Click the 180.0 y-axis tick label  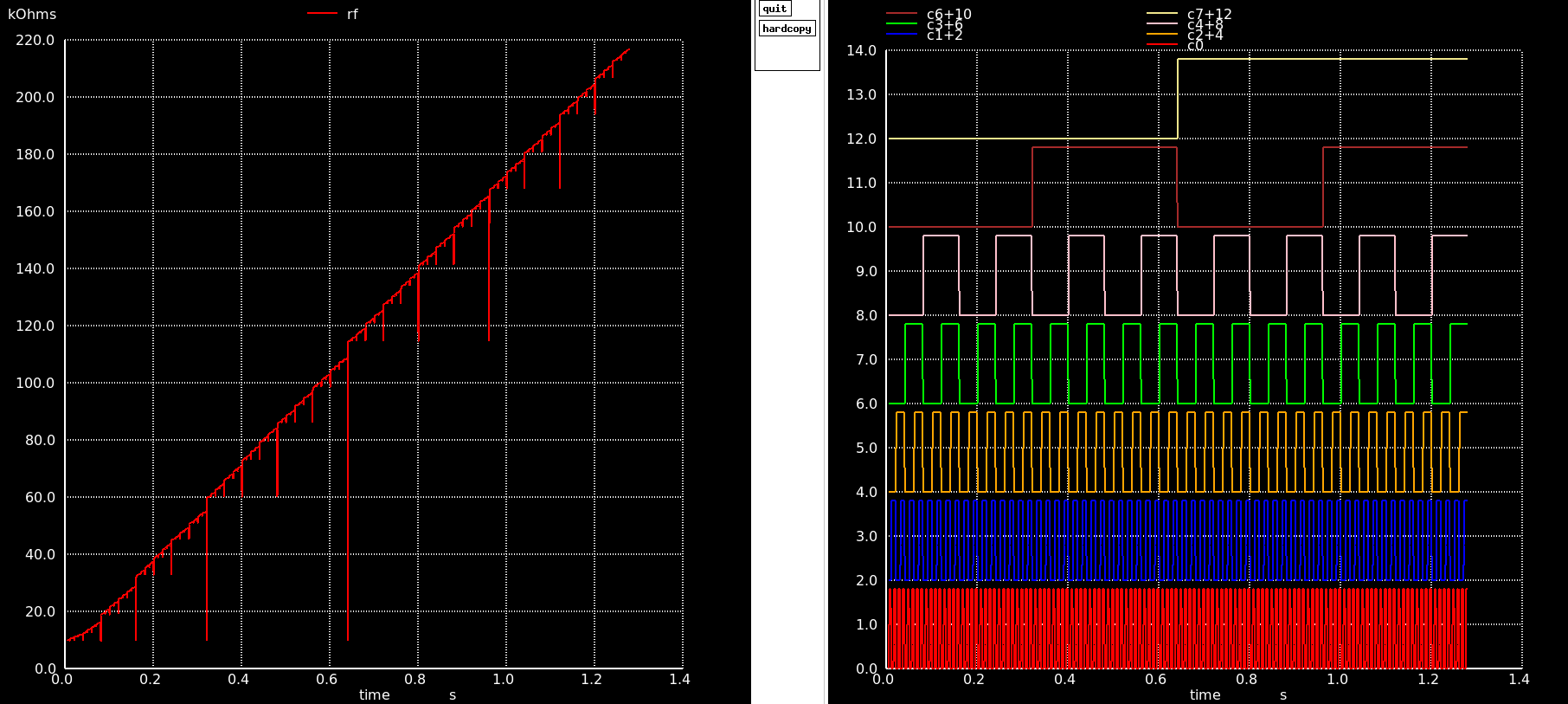35,154
